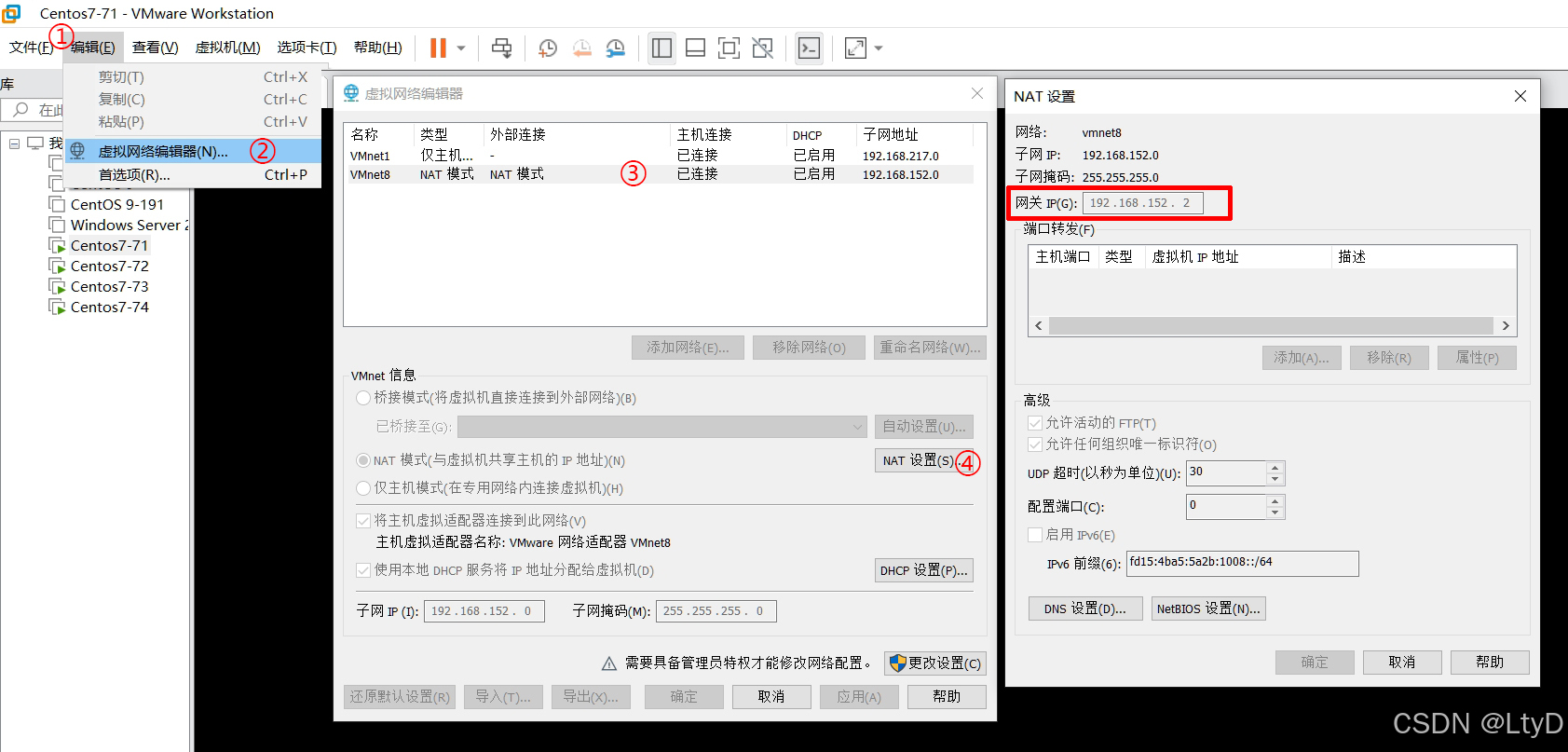Viewport: 1568px width, 752px height.
Task: Open the snapshot manager wrench icon
Action: click(x=616, y=48)
